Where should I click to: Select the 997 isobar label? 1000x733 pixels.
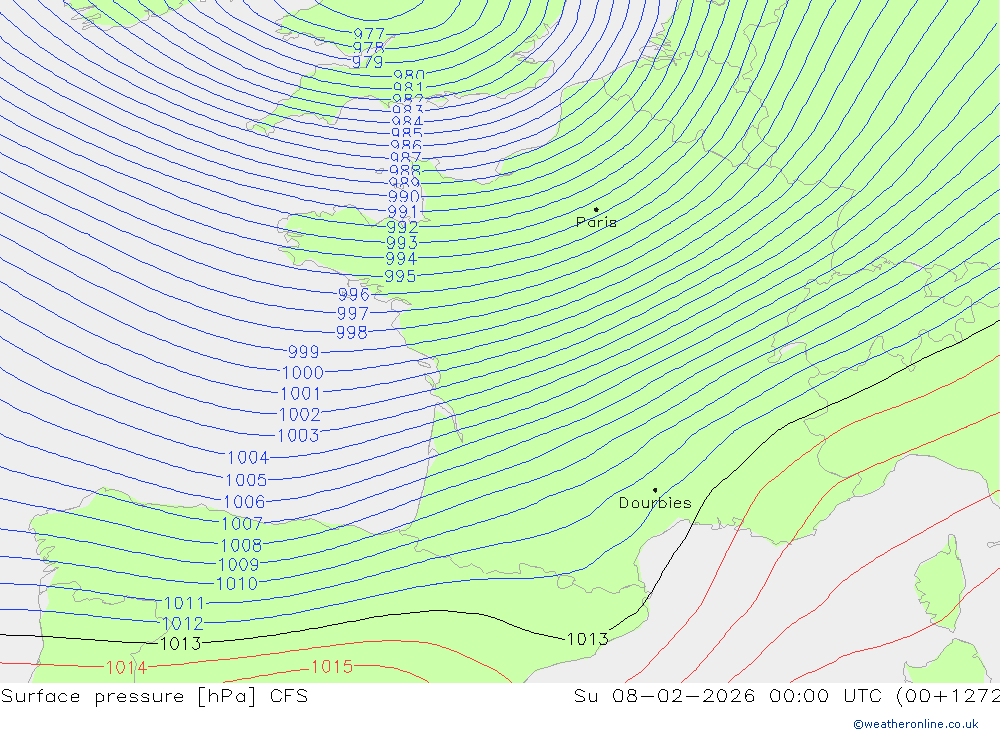(x=353, y=313)
